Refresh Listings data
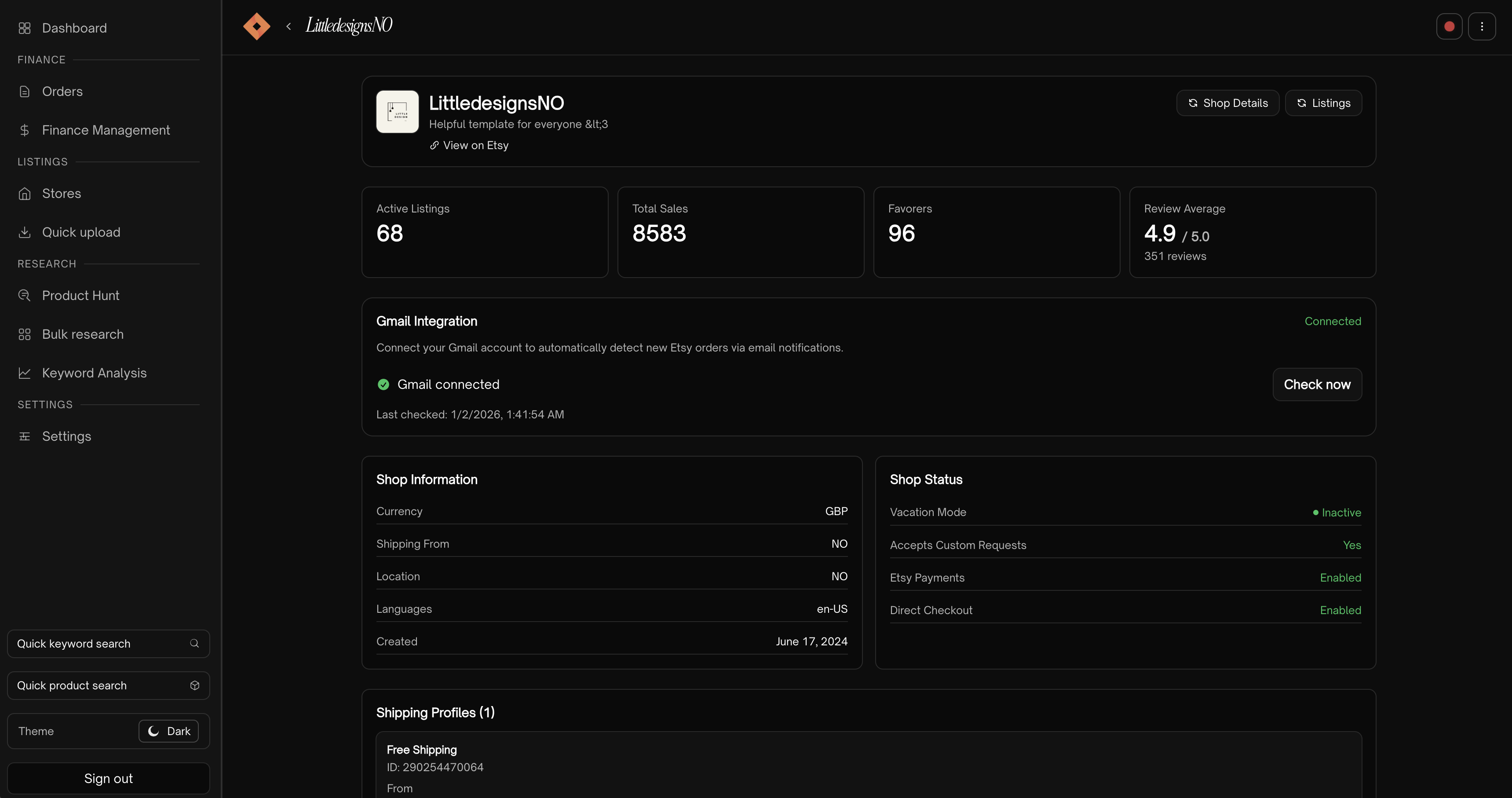Viewport: 1512px width, 798px height. (1323, 103)
